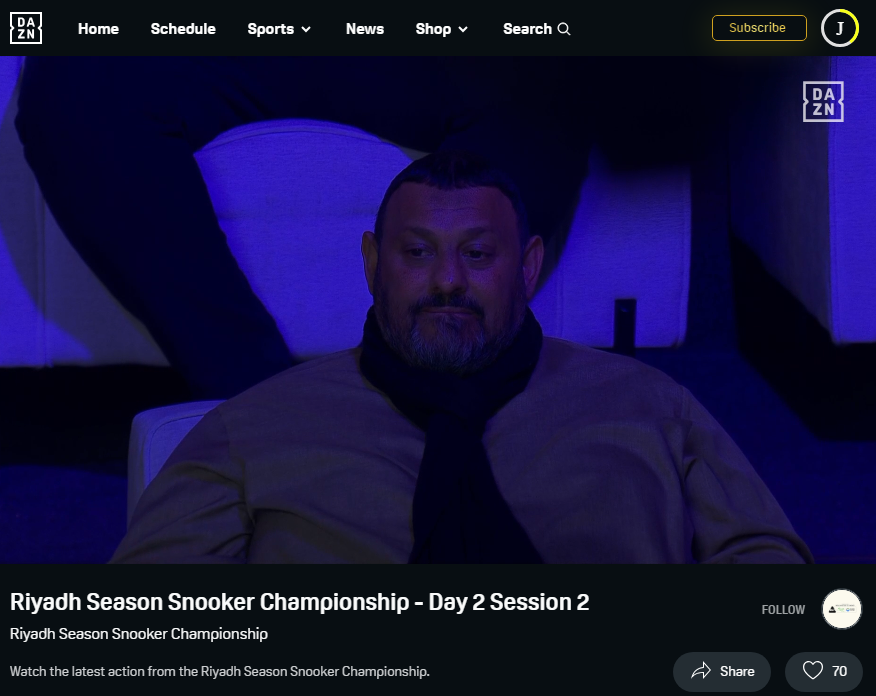Click the heart like icon
Image resolution: width=876 pixels, height=696 pixels.
[x=812, y=671]
